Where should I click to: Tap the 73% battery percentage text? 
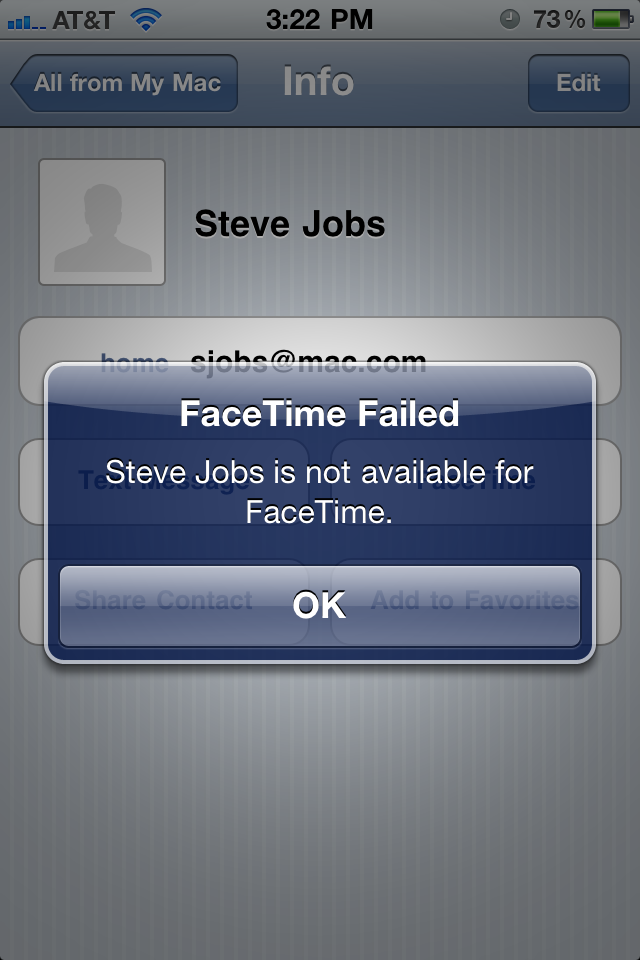559,20
